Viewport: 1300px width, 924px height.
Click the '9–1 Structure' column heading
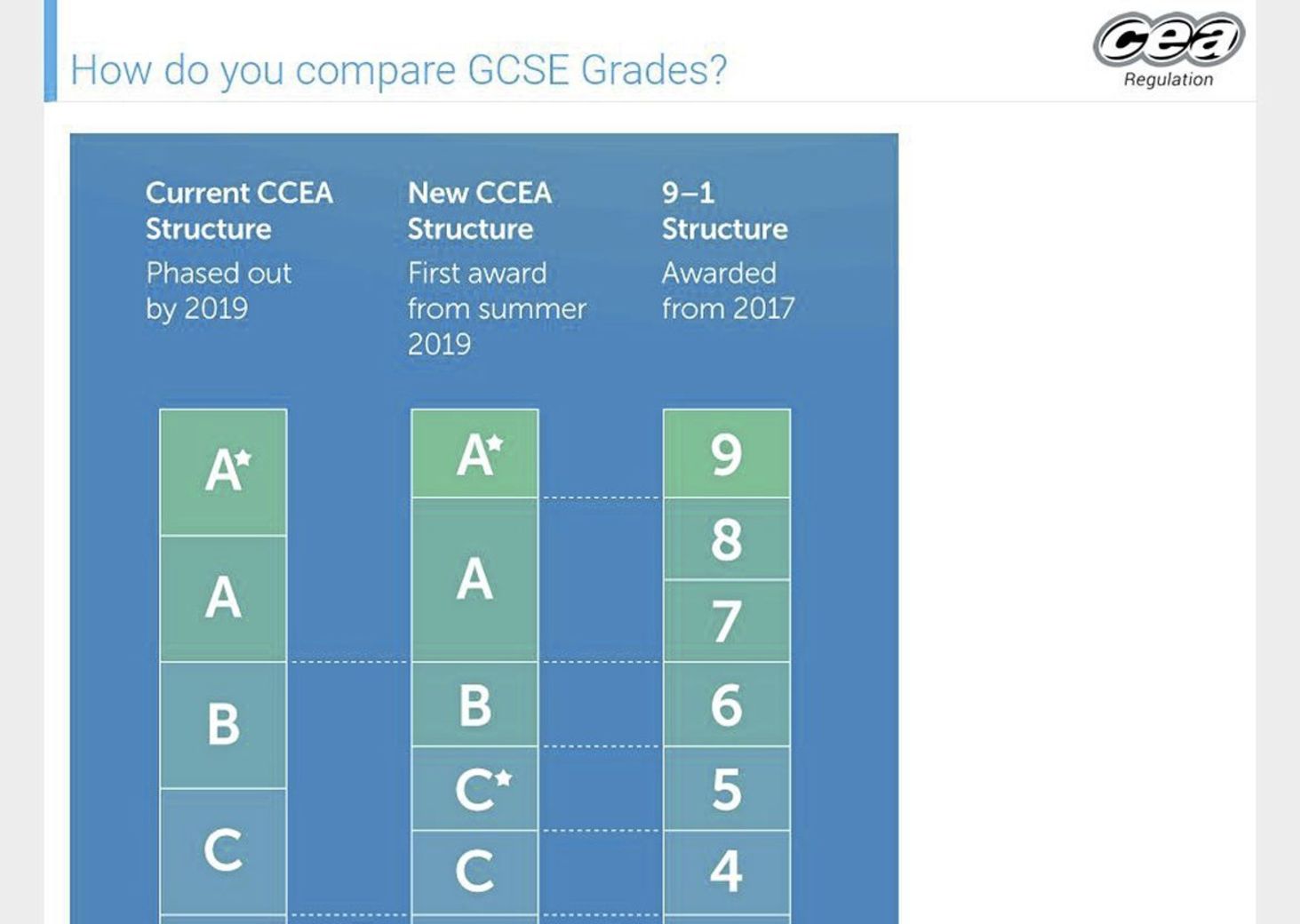724,211
